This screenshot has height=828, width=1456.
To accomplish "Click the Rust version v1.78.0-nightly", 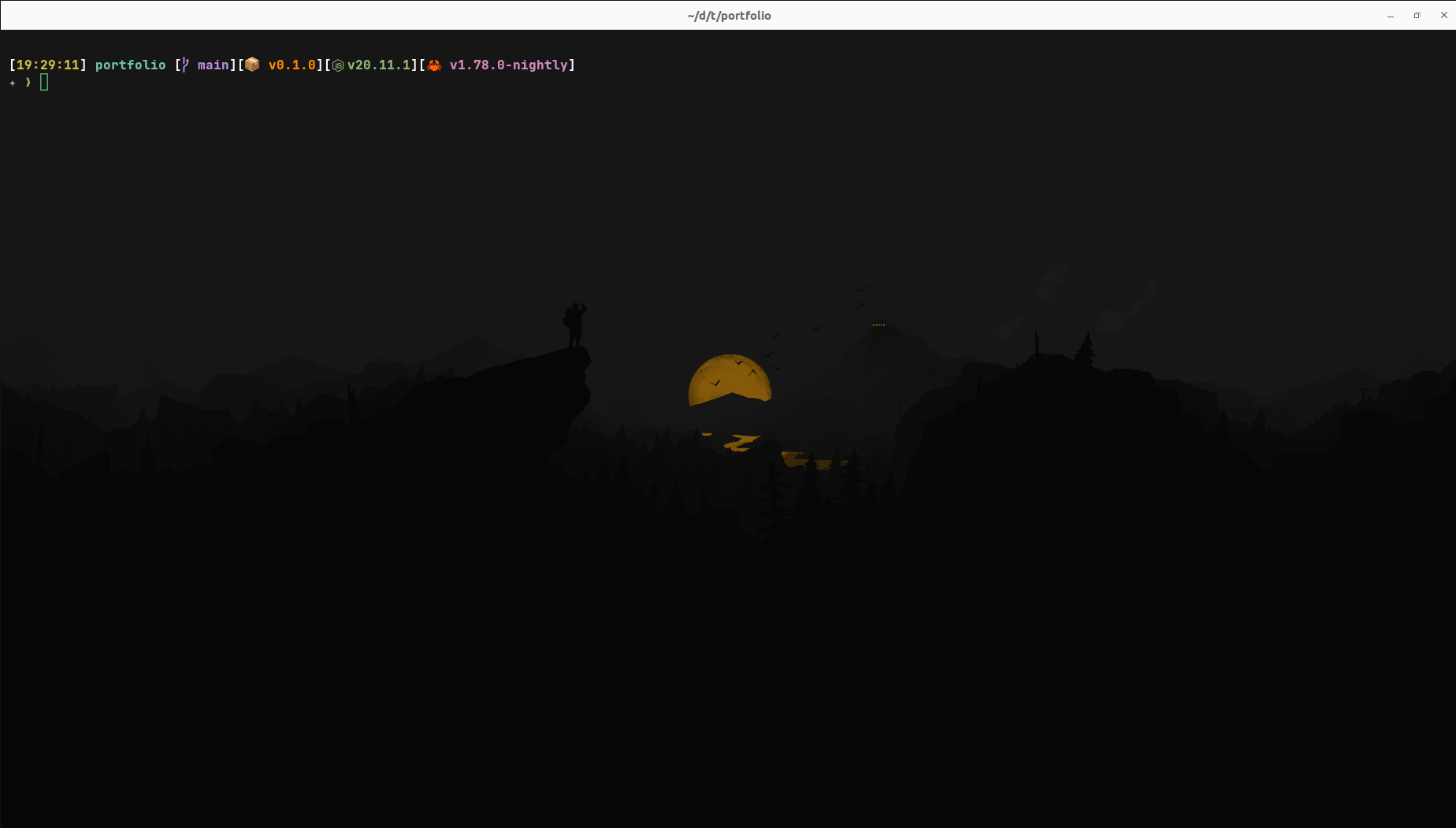I will click(509, 65).
